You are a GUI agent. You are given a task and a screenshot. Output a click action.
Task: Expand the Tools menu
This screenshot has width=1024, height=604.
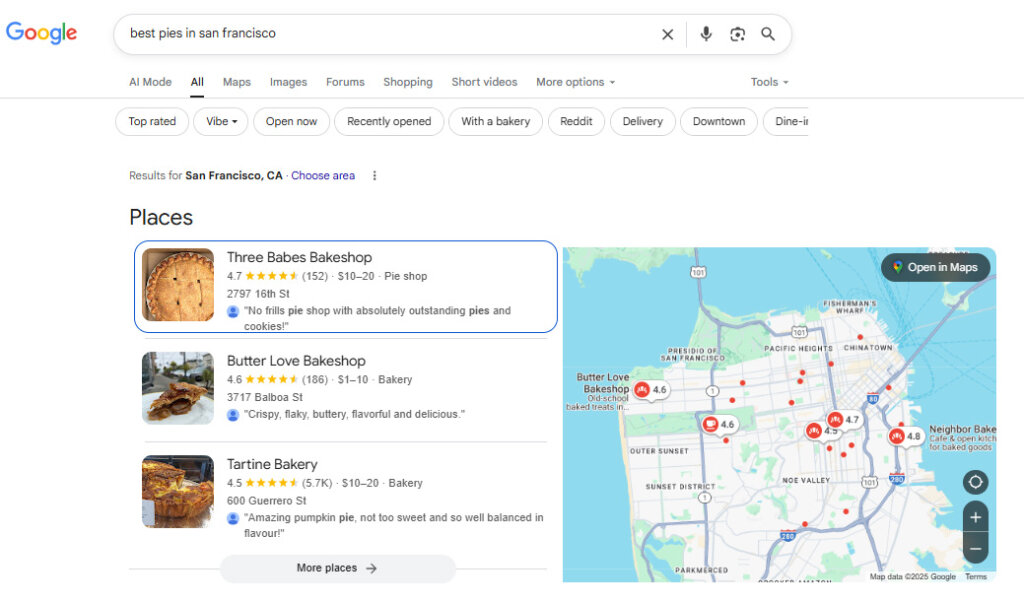coord(769,82)
